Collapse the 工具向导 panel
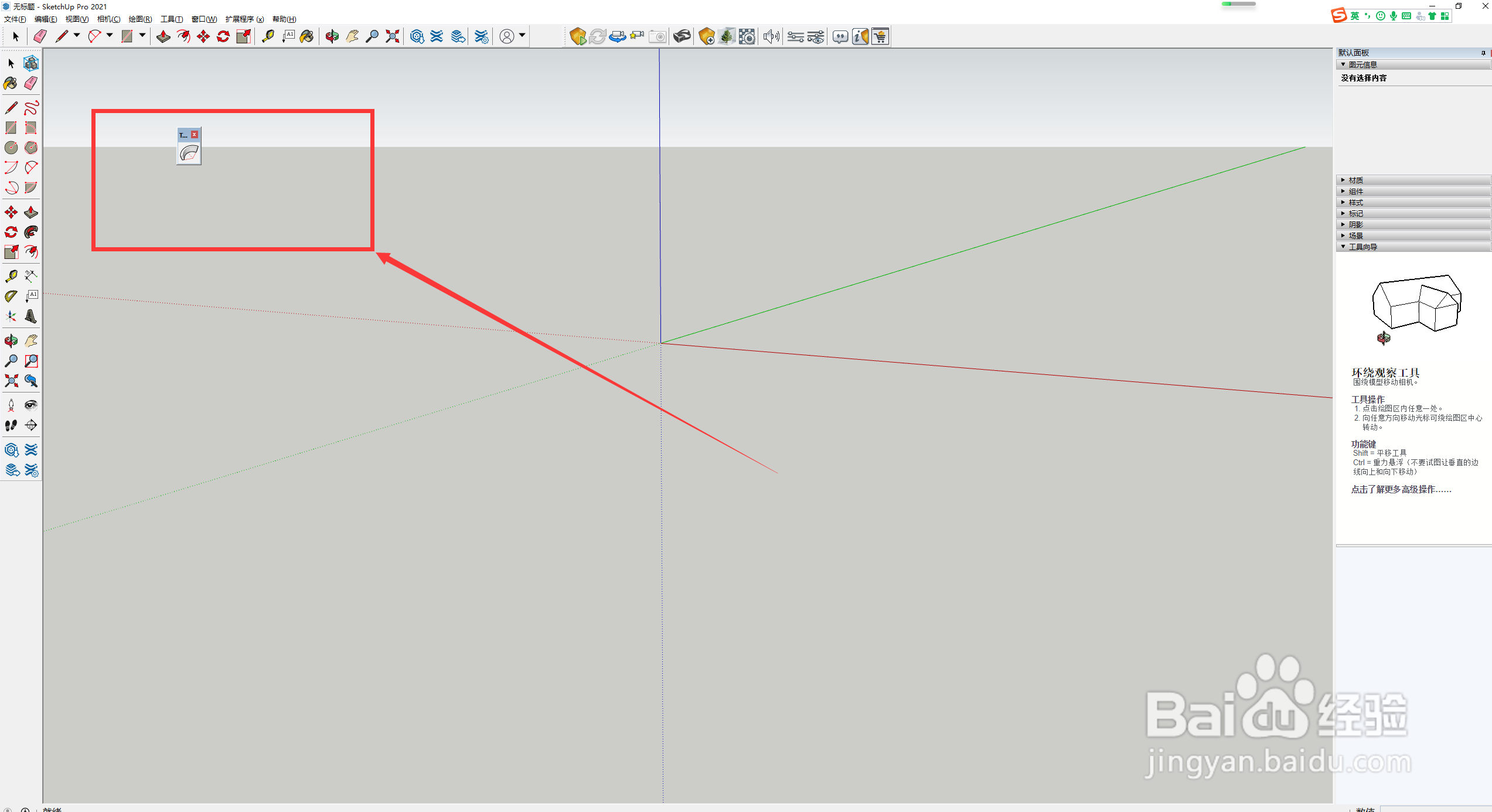Image resolution: width=1492 pixels, height=812 pixels. [1362, 247]
